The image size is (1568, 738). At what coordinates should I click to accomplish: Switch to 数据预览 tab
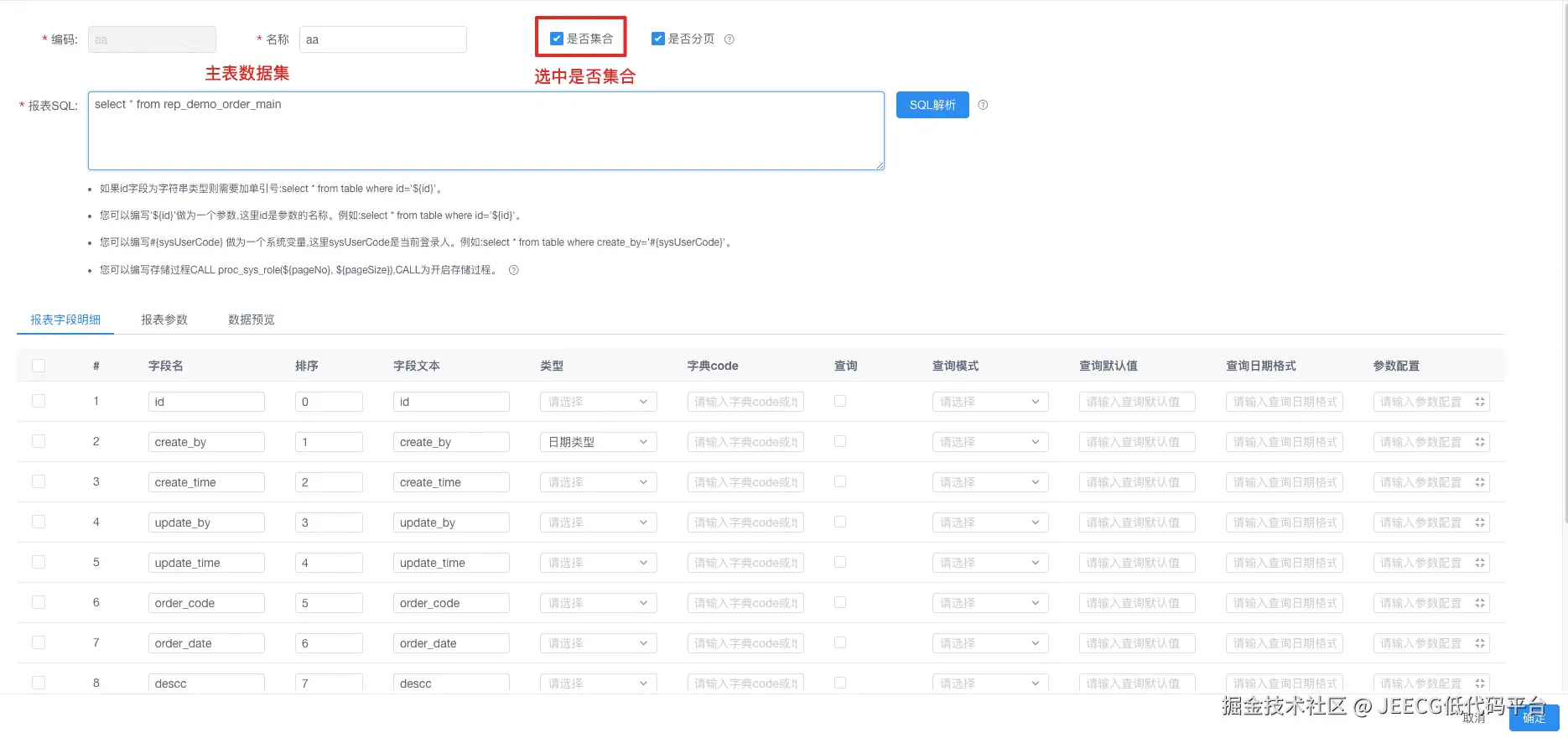[x=252, y=320]
